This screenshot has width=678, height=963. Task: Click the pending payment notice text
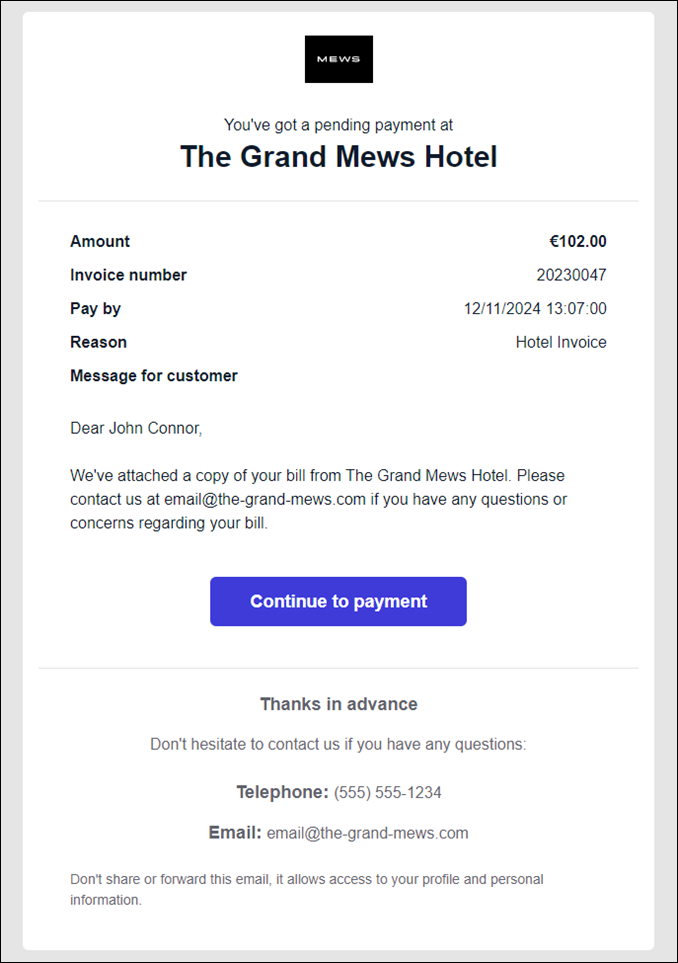338,125
